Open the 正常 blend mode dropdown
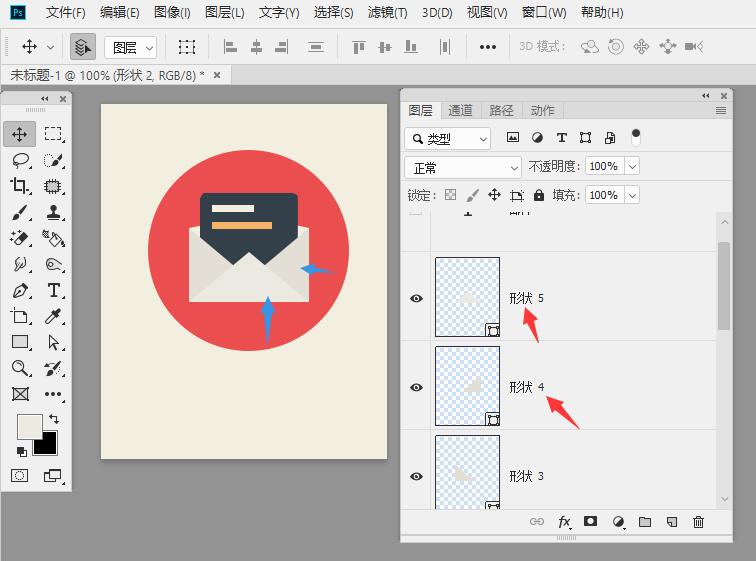756x561 pixels. point(464,167)
